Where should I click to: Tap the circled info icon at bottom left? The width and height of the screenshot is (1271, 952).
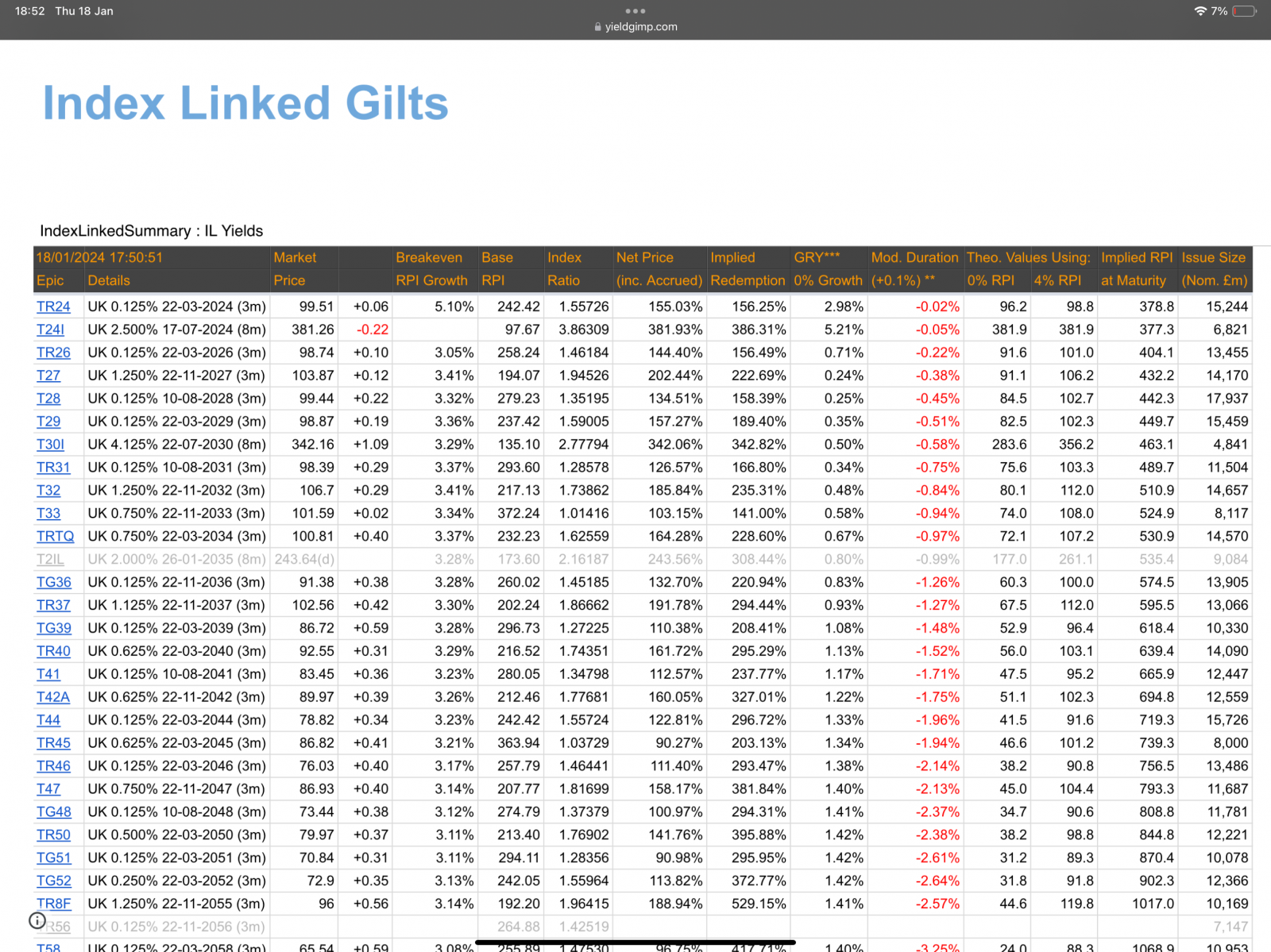37,920
